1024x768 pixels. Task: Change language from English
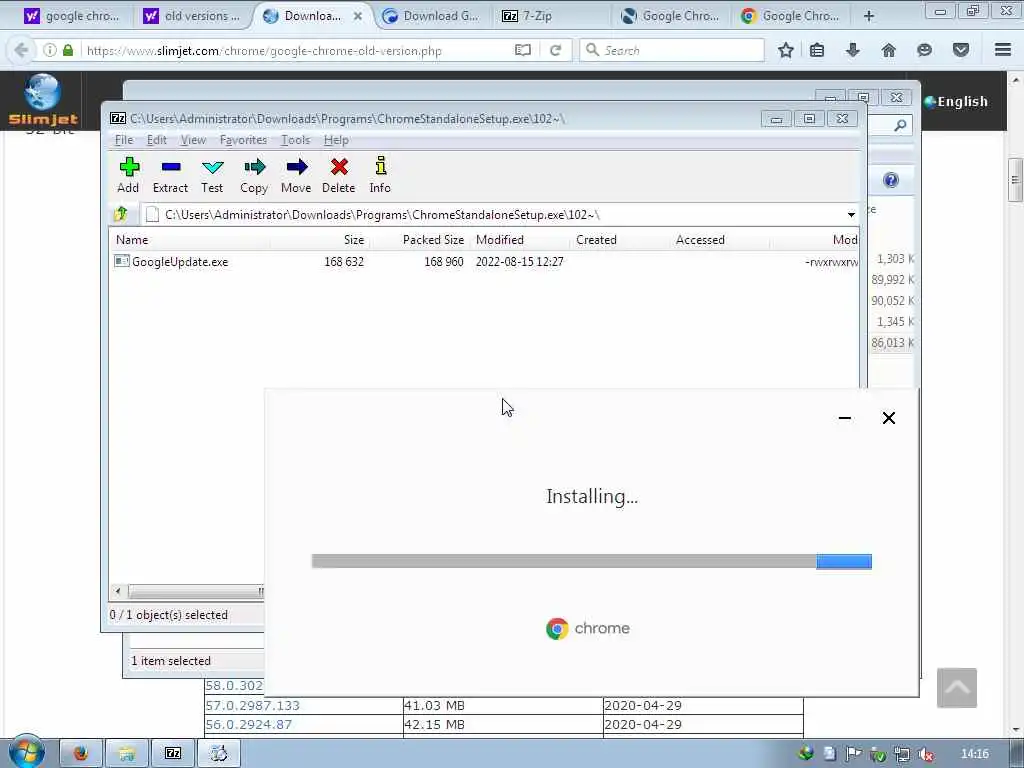955,102
